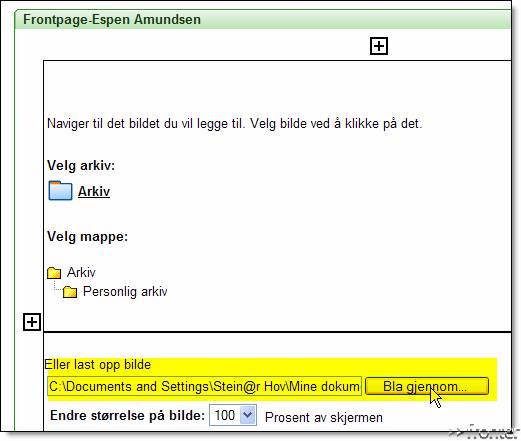Click the Endre størrelse på bilde label
This screenshot has width=521, height=441.
tap(127, 416)
